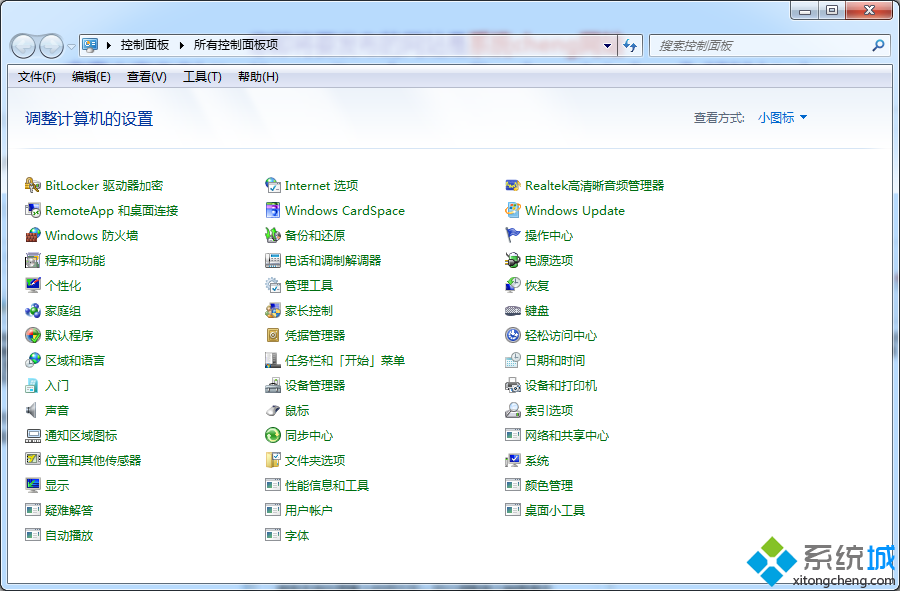
Task: Open the recent pages dropdown beside Forward
Action: click(71, 46)
